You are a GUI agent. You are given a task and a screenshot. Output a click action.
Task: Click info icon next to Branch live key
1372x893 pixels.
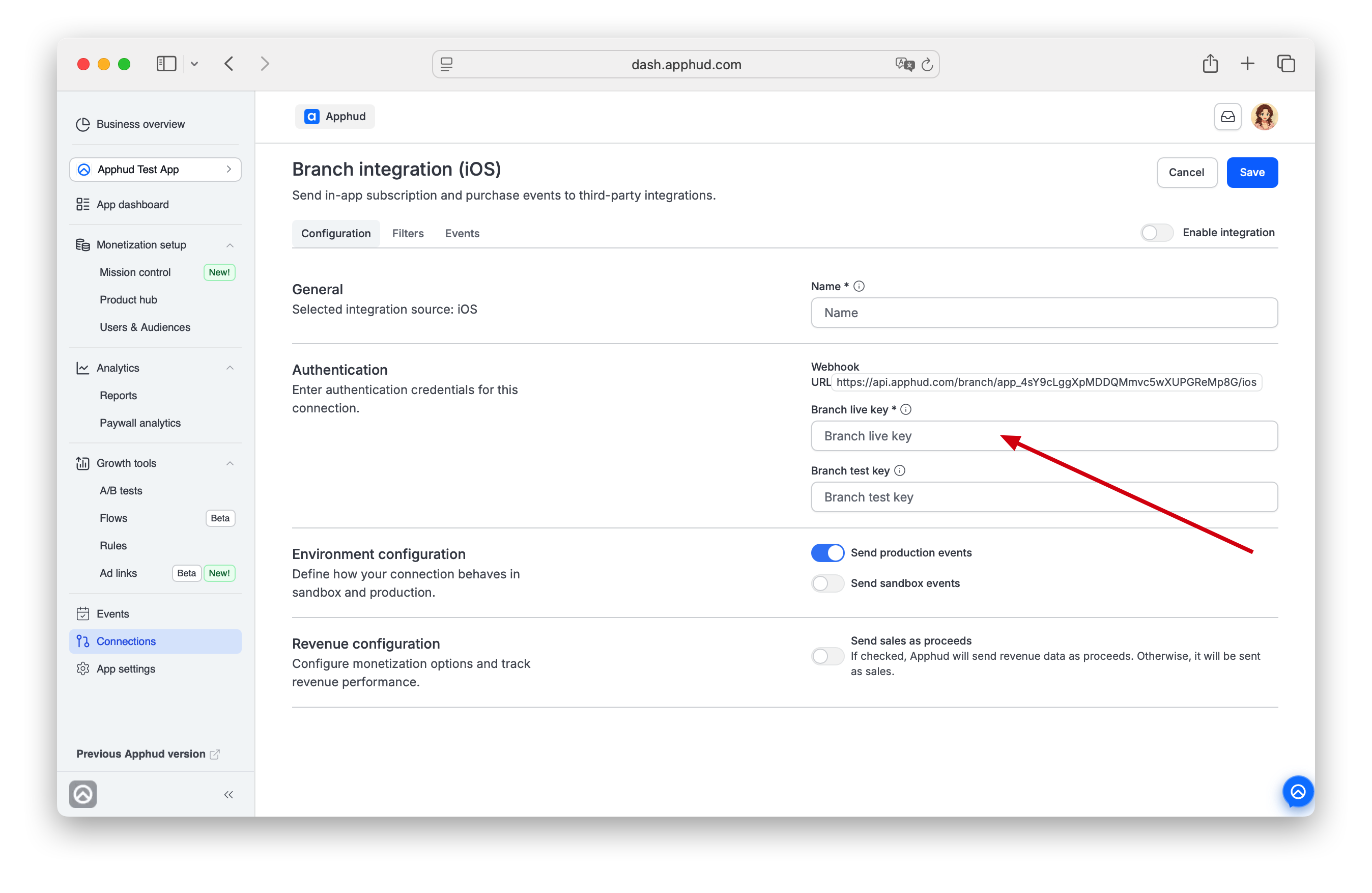click(x=906, y=409)
